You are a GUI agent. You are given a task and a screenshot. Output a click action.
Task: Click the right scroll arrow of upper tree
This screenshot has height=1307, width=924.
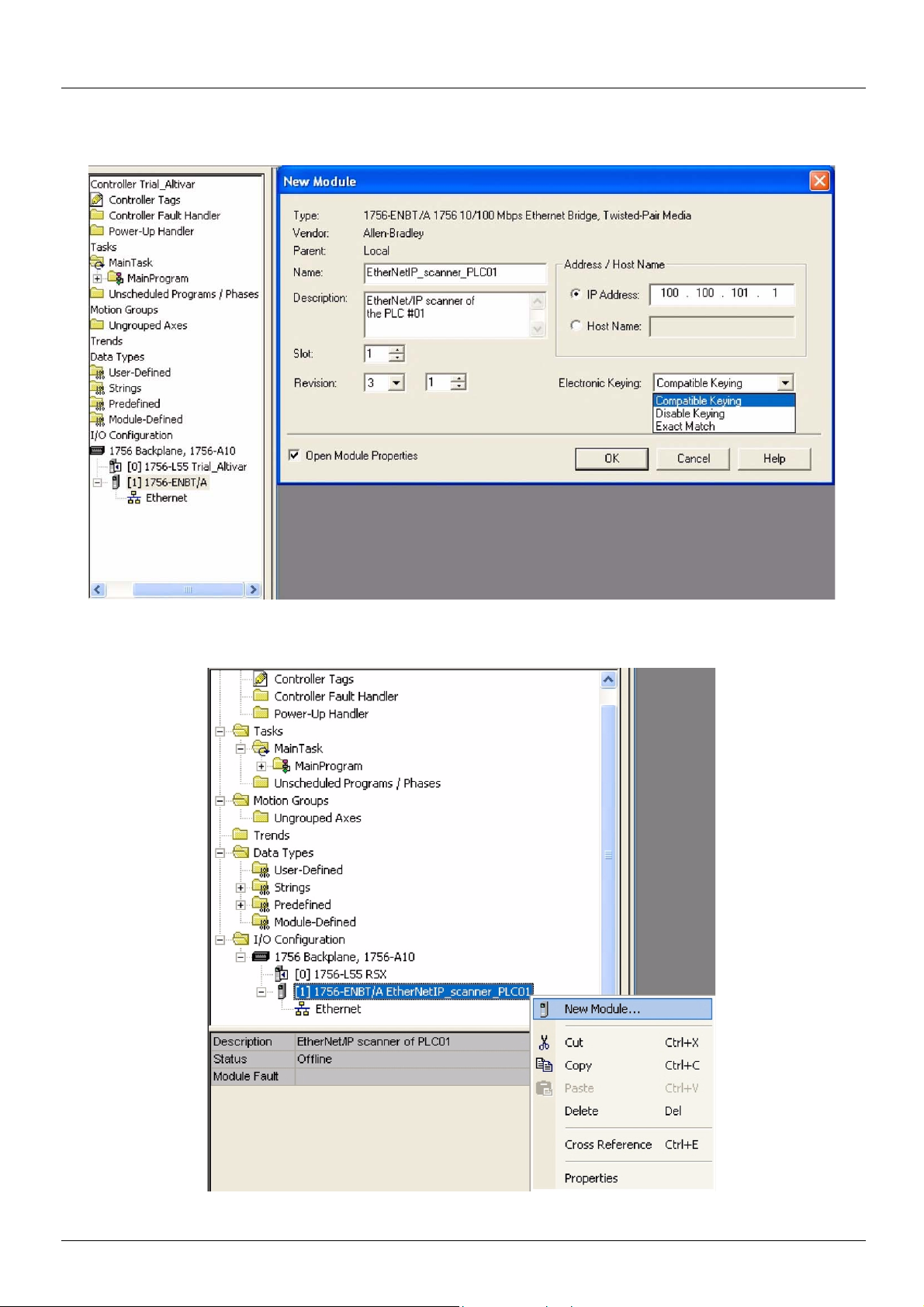pyautogui.click(x=253, y=590)
